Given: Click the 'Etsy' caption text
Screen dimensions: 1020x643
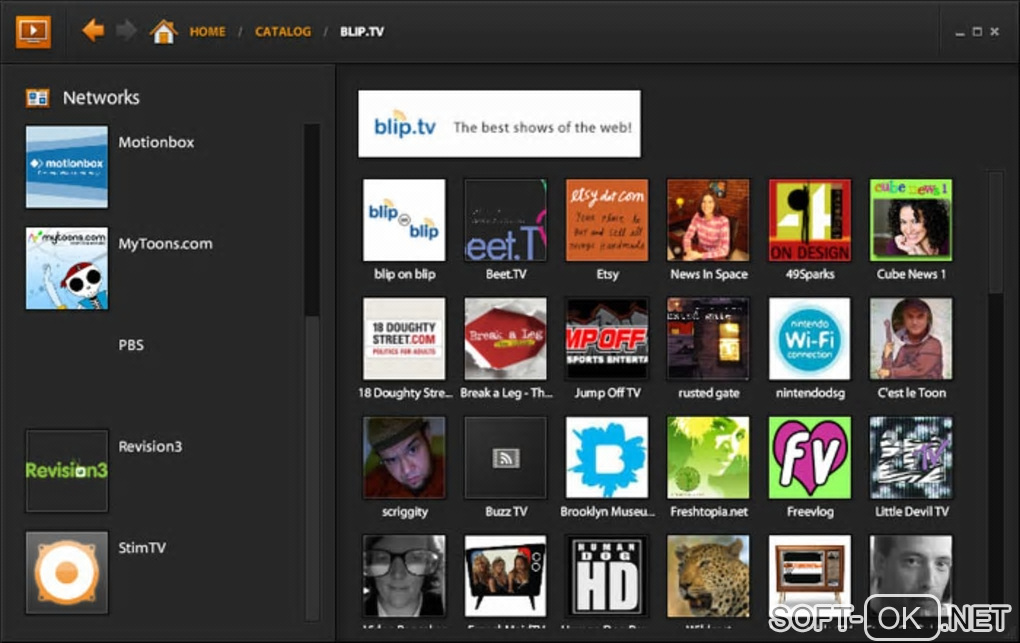Looking at the screenshot, I should (607, 274).
